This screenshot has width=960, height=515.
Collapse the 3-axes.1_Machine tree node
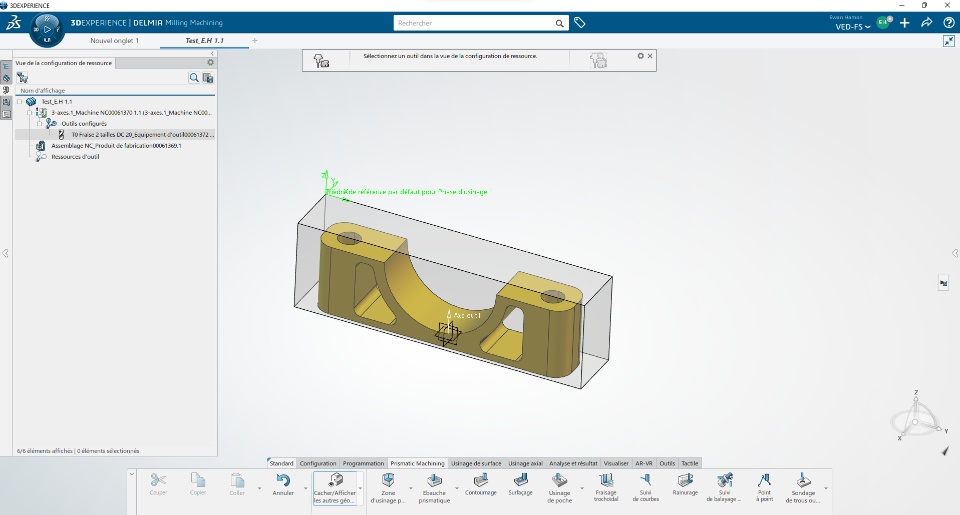[x=30, y=113]
